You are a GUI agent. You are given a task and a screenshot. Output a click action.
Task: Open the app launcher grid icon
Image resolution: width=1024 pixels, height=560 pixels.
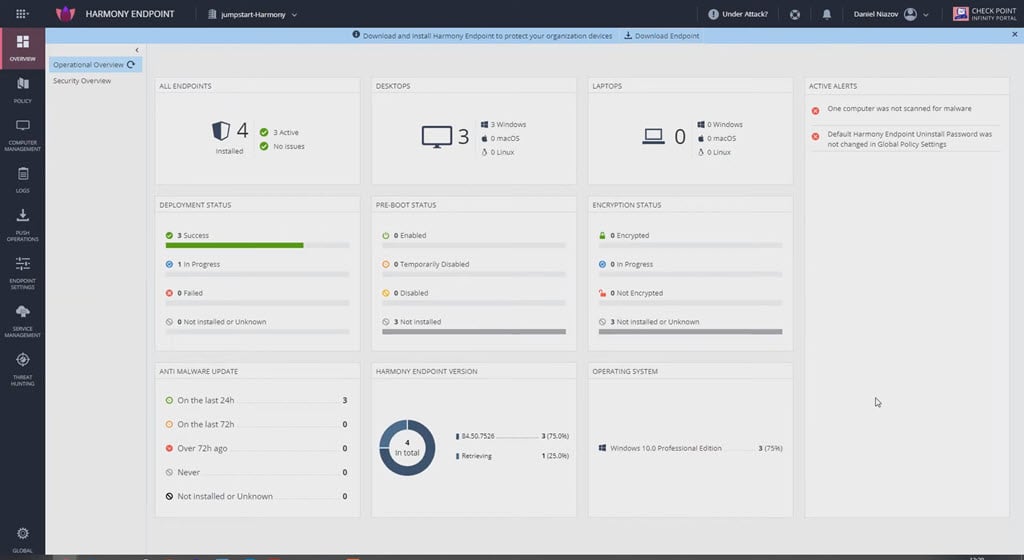pyautogui.click(x=22, y=14)
